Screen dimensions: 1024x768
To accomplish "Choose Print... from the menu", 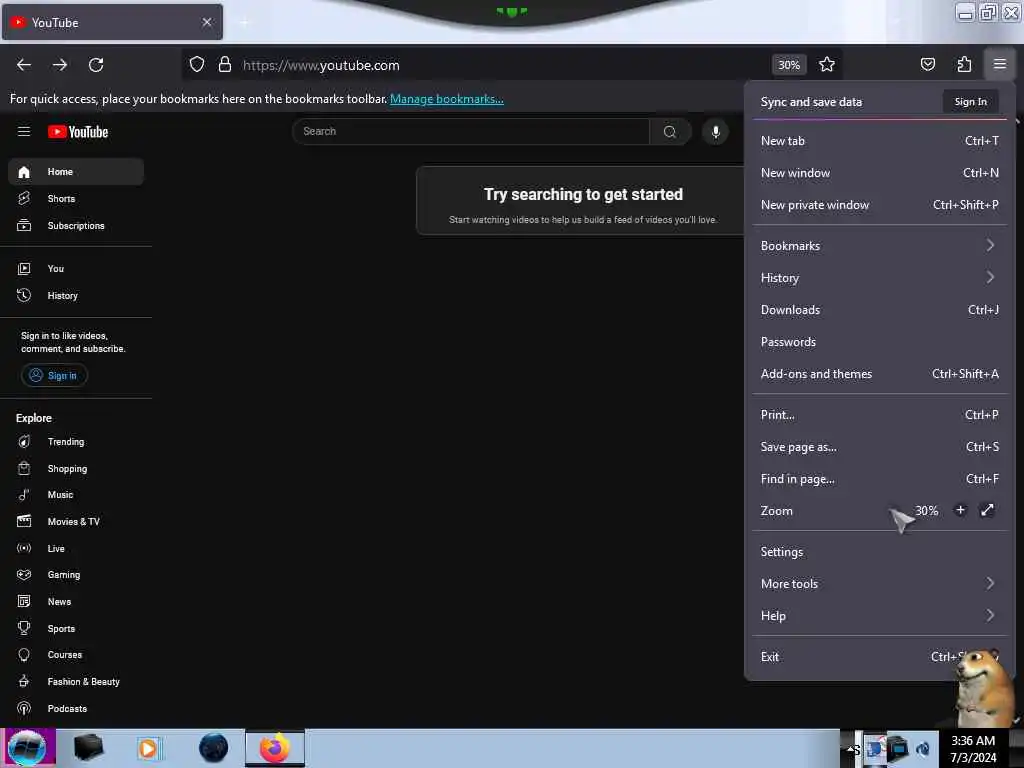I will click(x=879, y=415).
